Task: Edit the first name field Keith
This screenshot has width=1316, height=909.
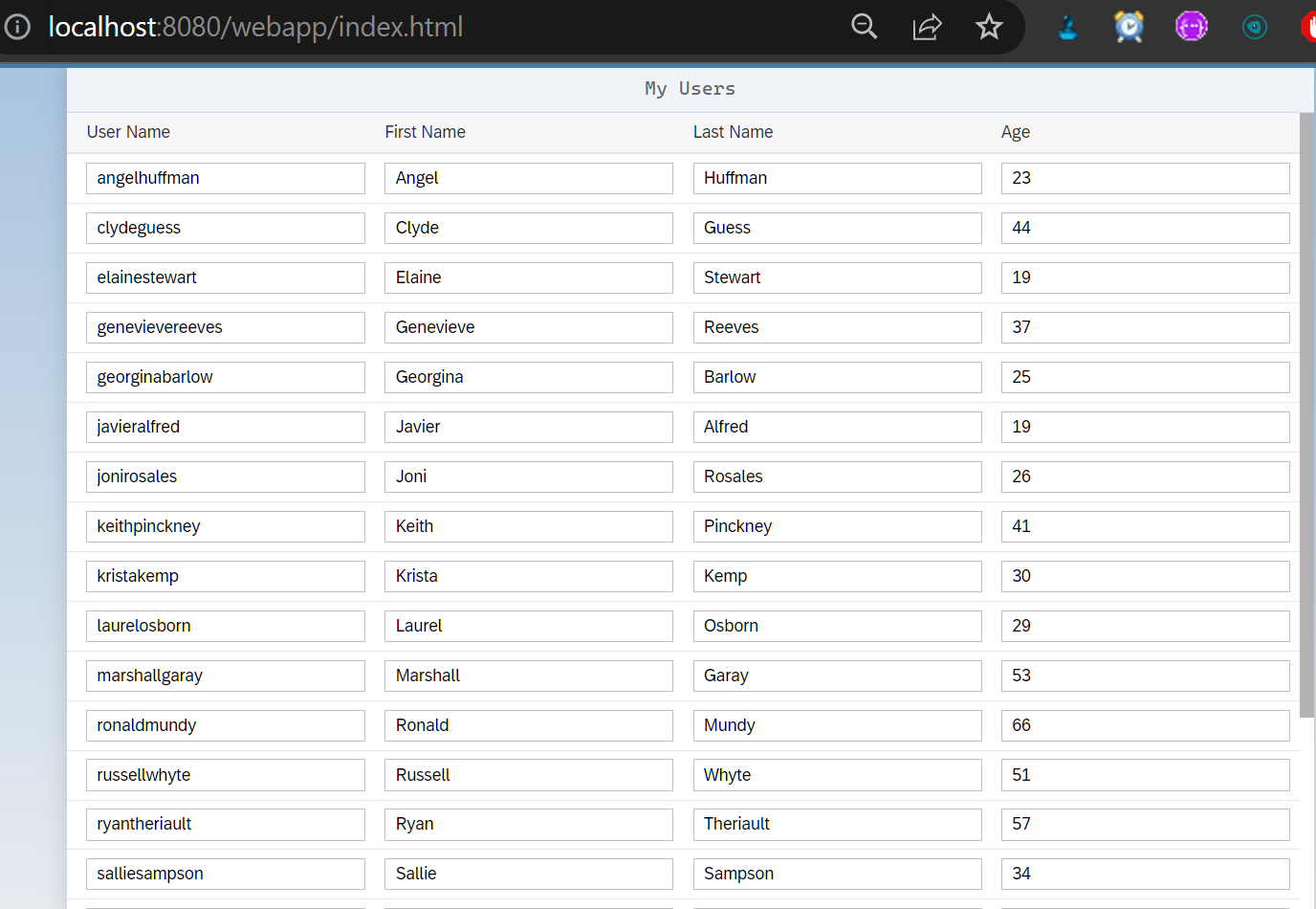Action: 529,526
